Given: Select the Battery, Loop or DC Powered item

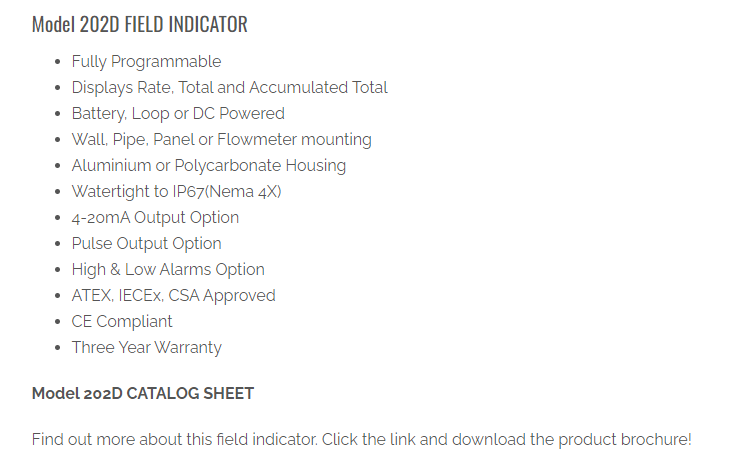Looking at the screenshot, I should [178, 114].
